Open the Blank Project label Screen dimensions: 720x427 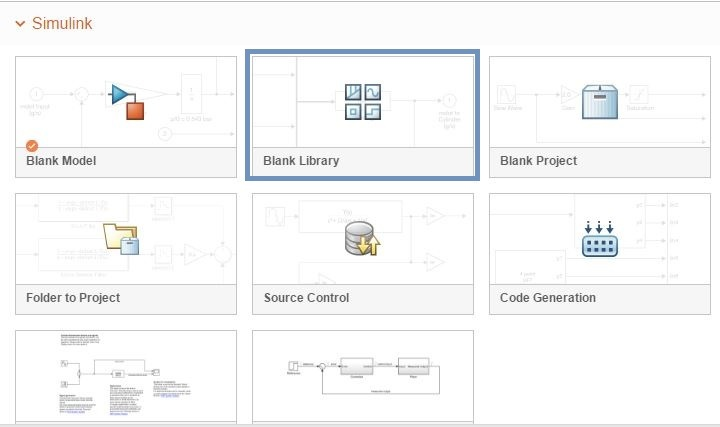pos(539,161)
